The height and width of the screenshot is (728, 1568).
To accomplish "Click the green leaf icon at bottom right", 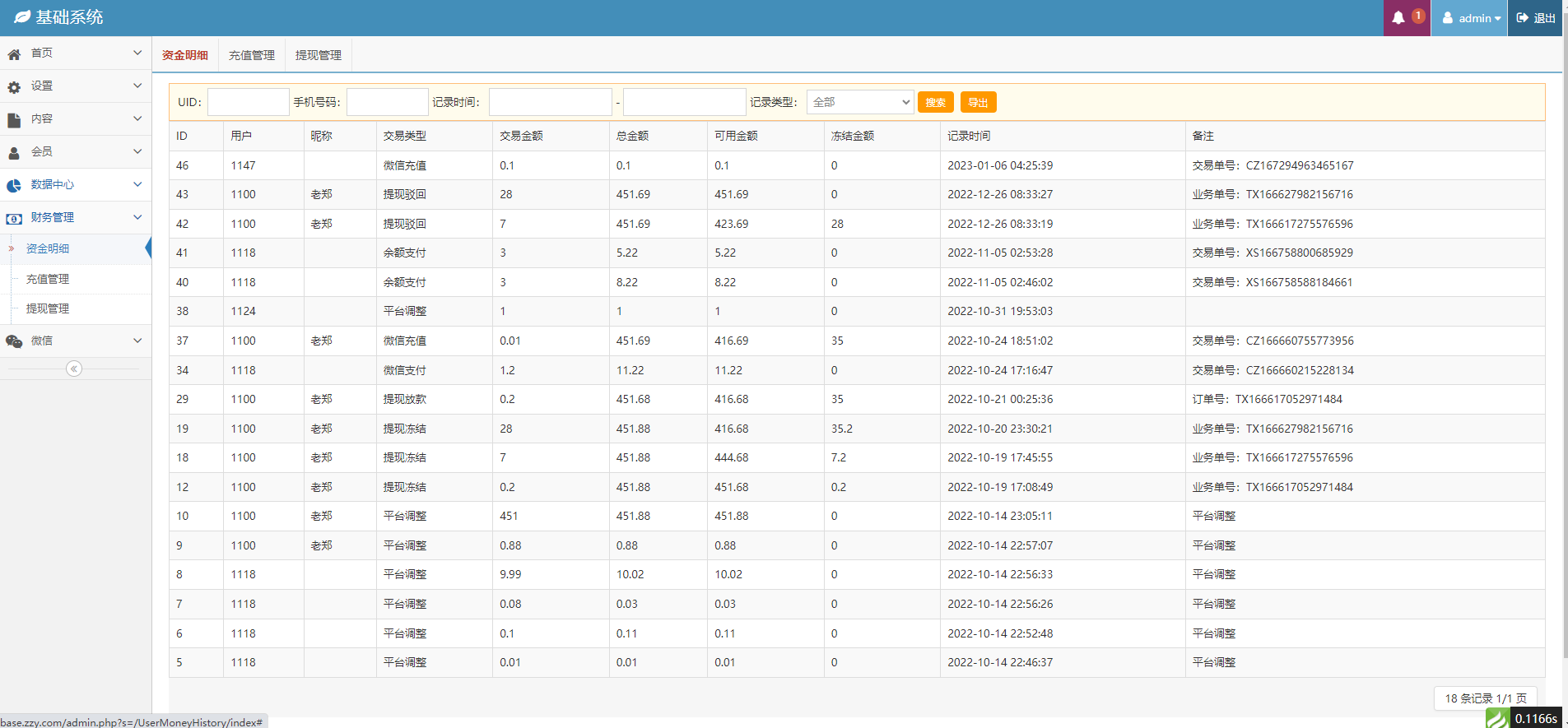I will pos(1496,718).
